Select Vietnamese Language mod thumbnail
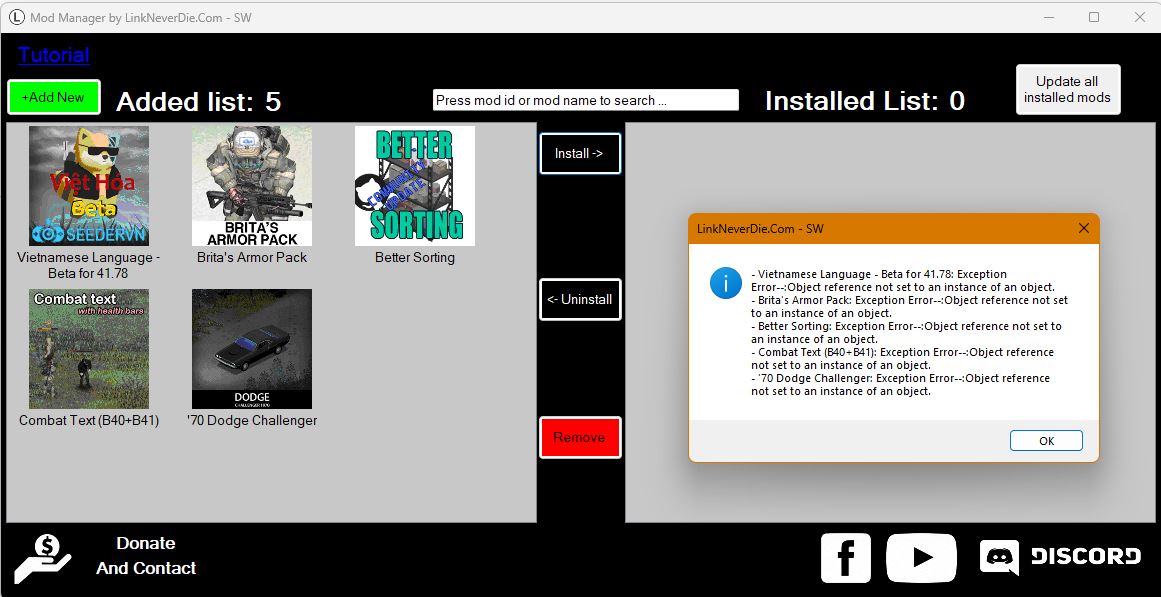 coord(89,186)
